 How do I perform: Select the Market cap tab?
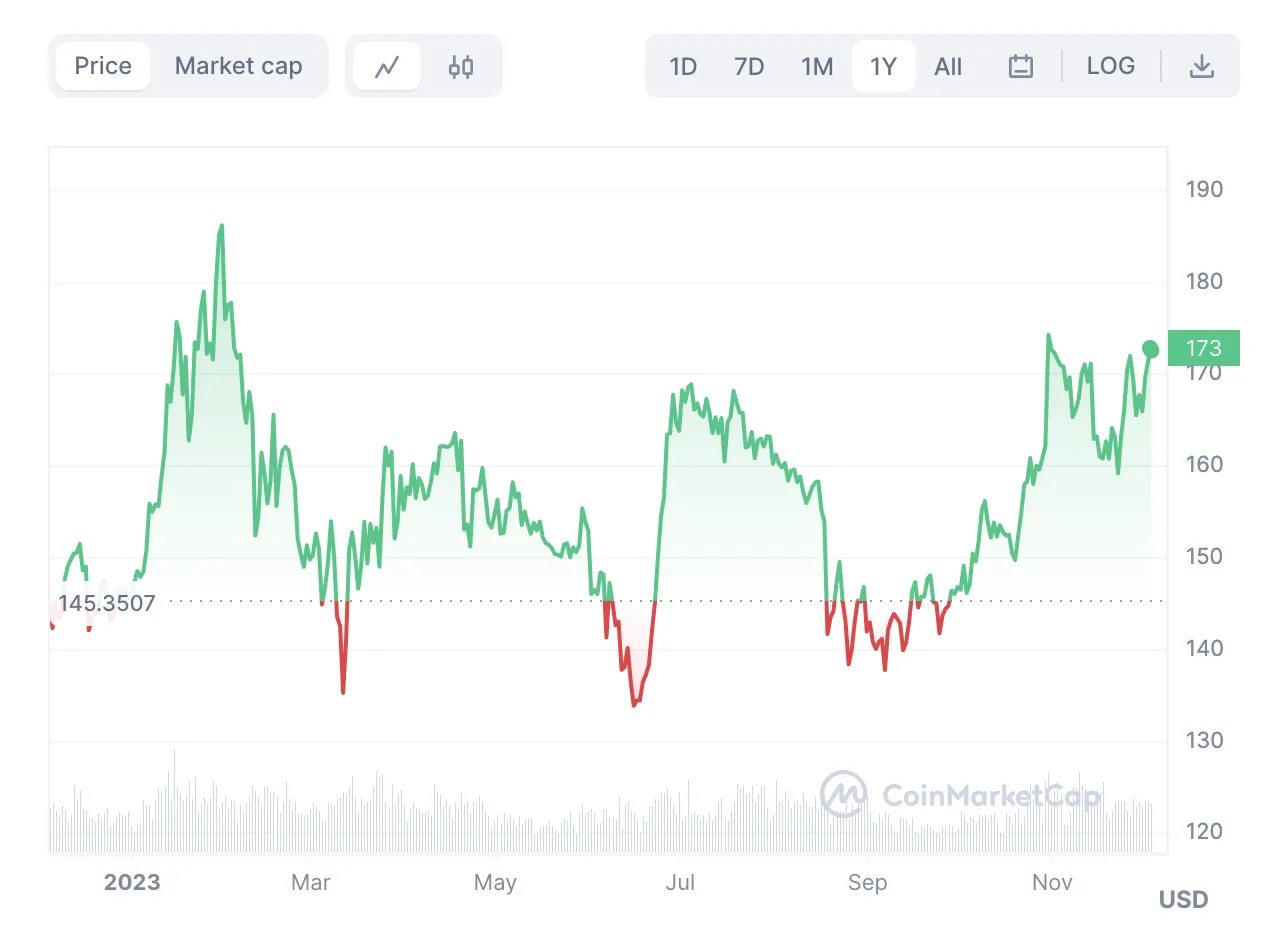pos(238,67)
